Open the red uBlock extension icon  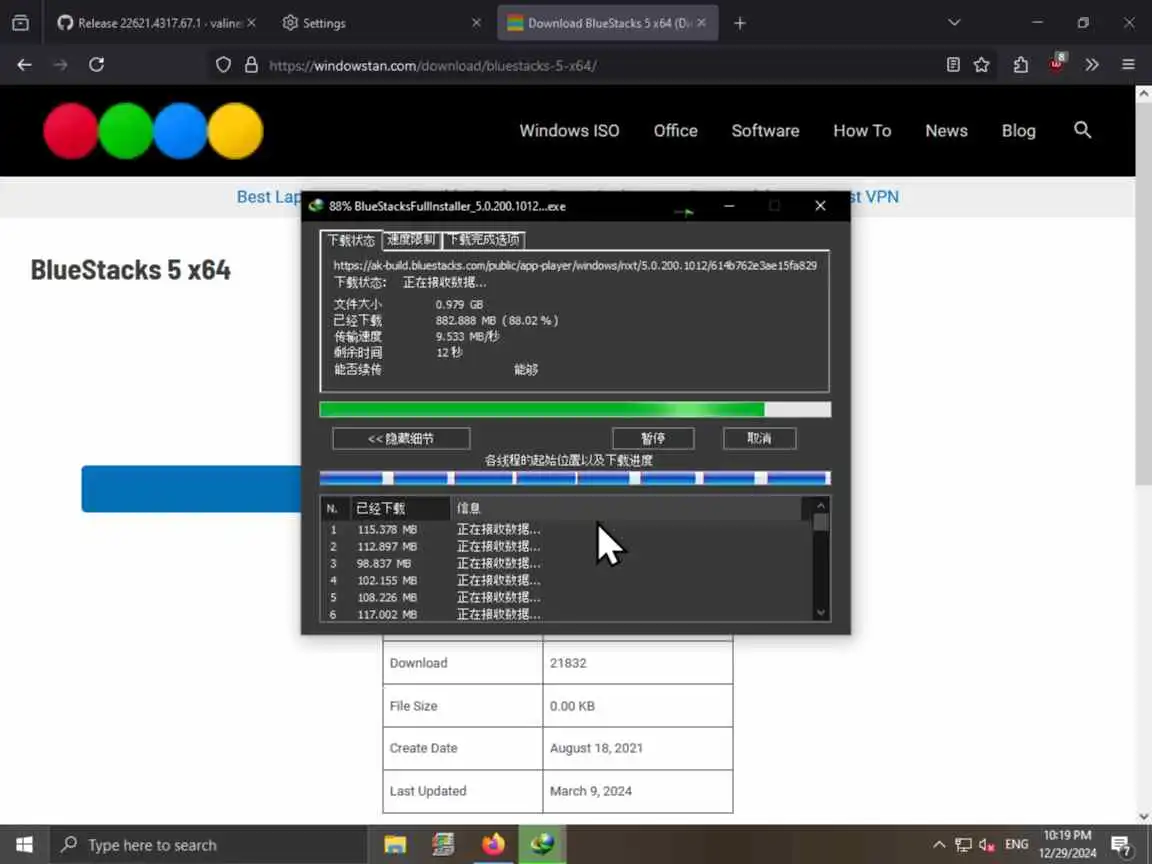click(x=1057, y=63)
